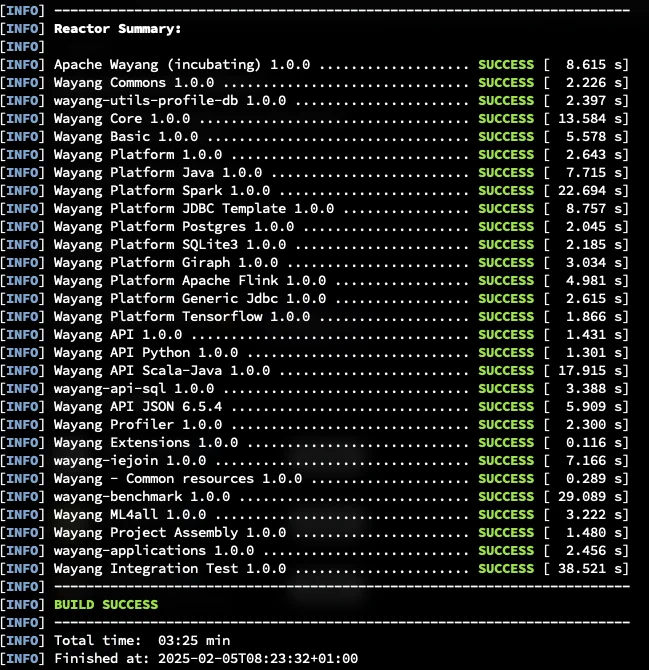Select the '22.694 s' duration value
The height and width of the screenshot is (670, 649).
pos(591,191)
